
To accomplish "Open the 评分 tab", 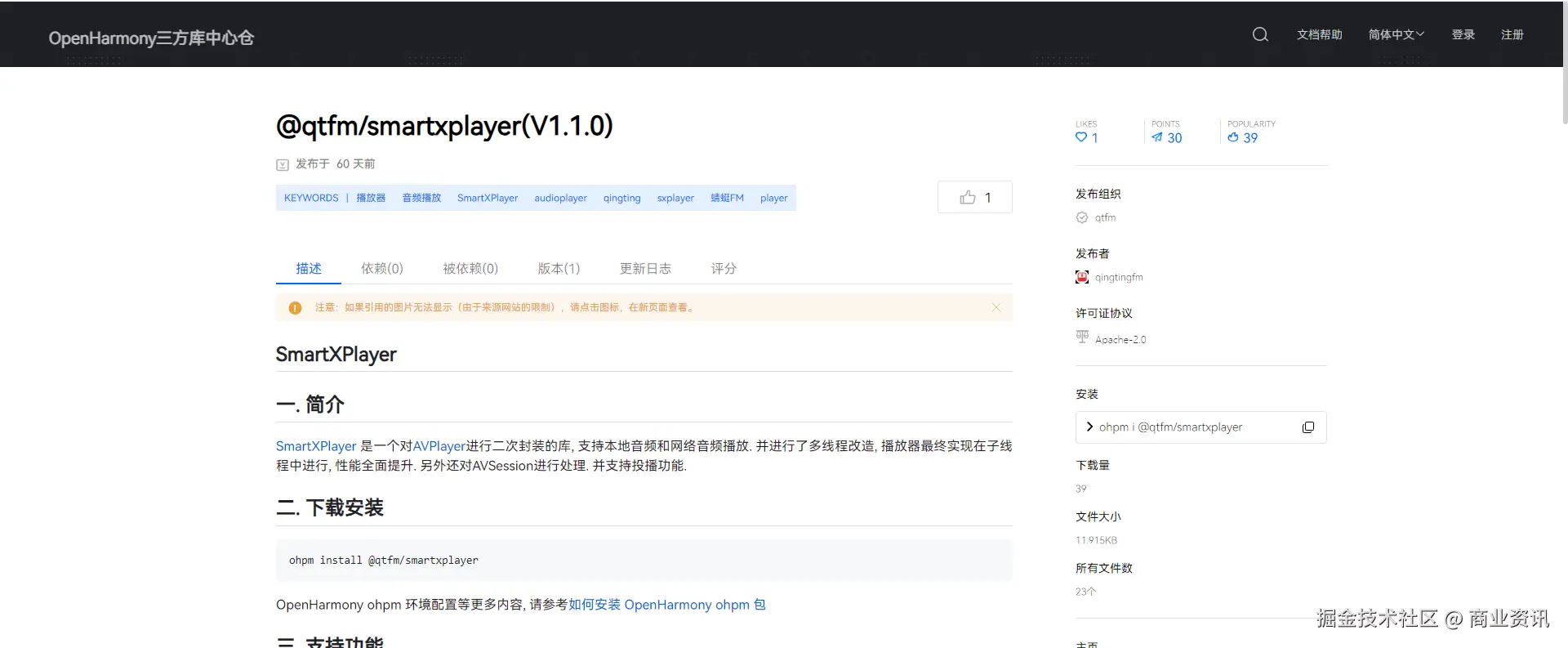I will tap(724, 268).
